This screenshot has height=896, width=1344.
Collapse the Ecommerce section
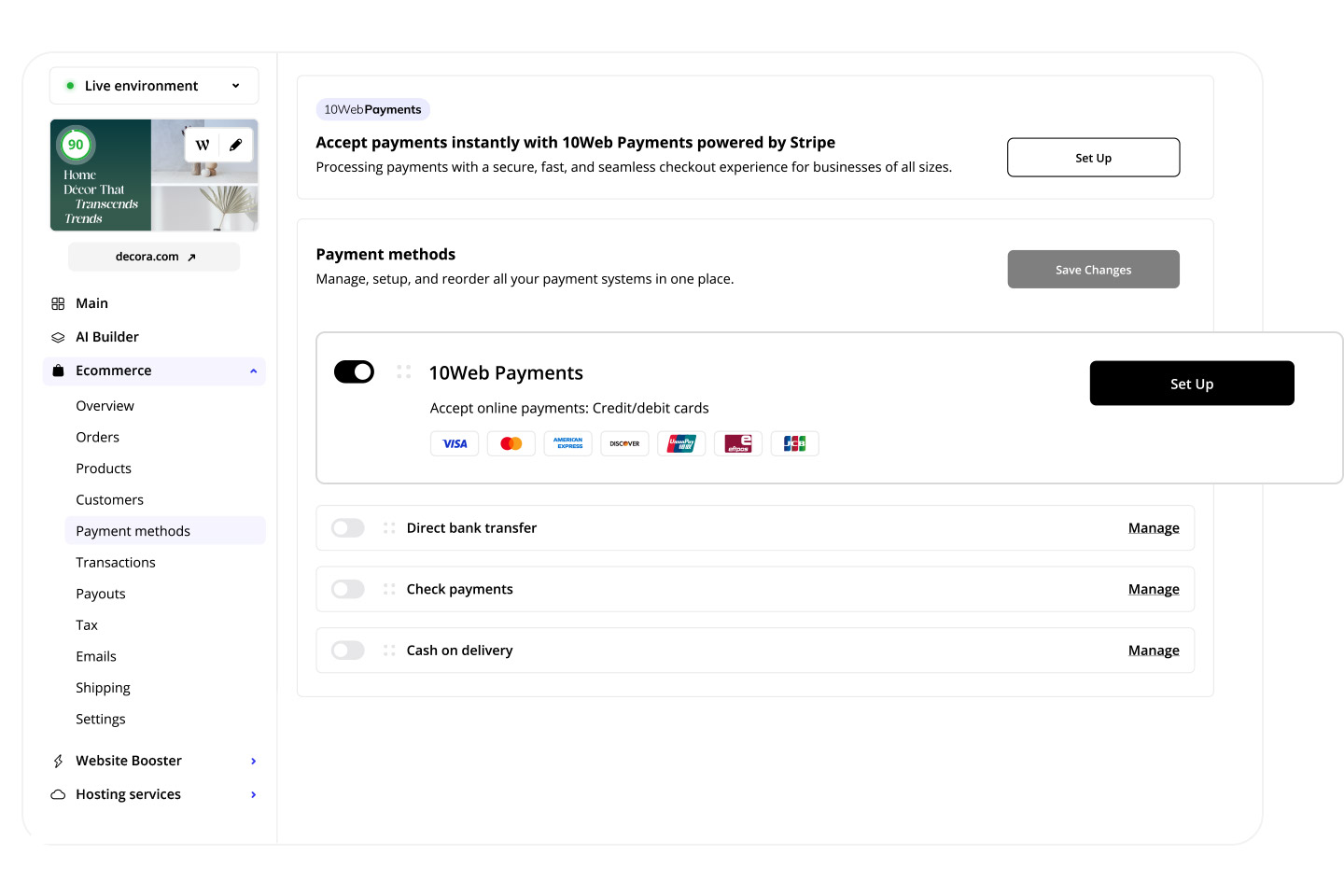click(x=253, y=371)
